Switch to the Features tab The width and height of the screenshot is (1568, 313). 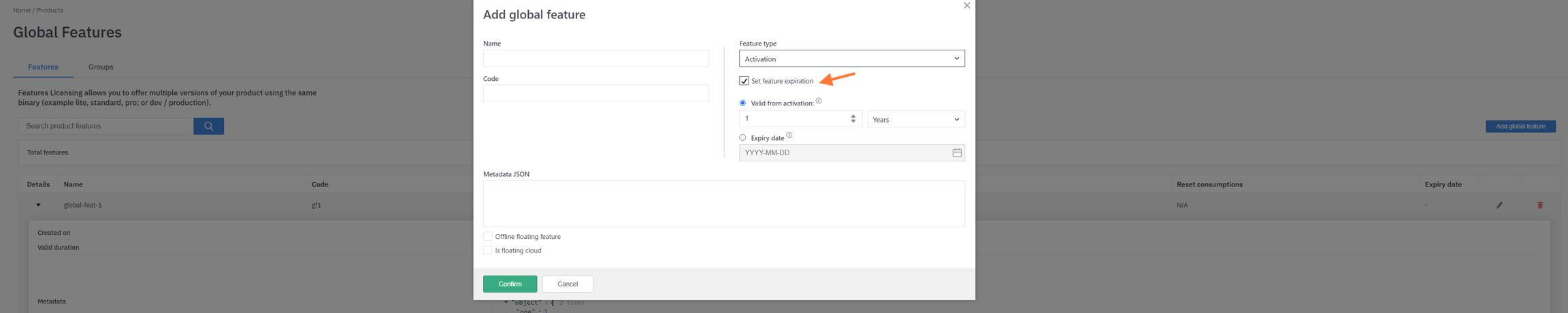point(43,67)
